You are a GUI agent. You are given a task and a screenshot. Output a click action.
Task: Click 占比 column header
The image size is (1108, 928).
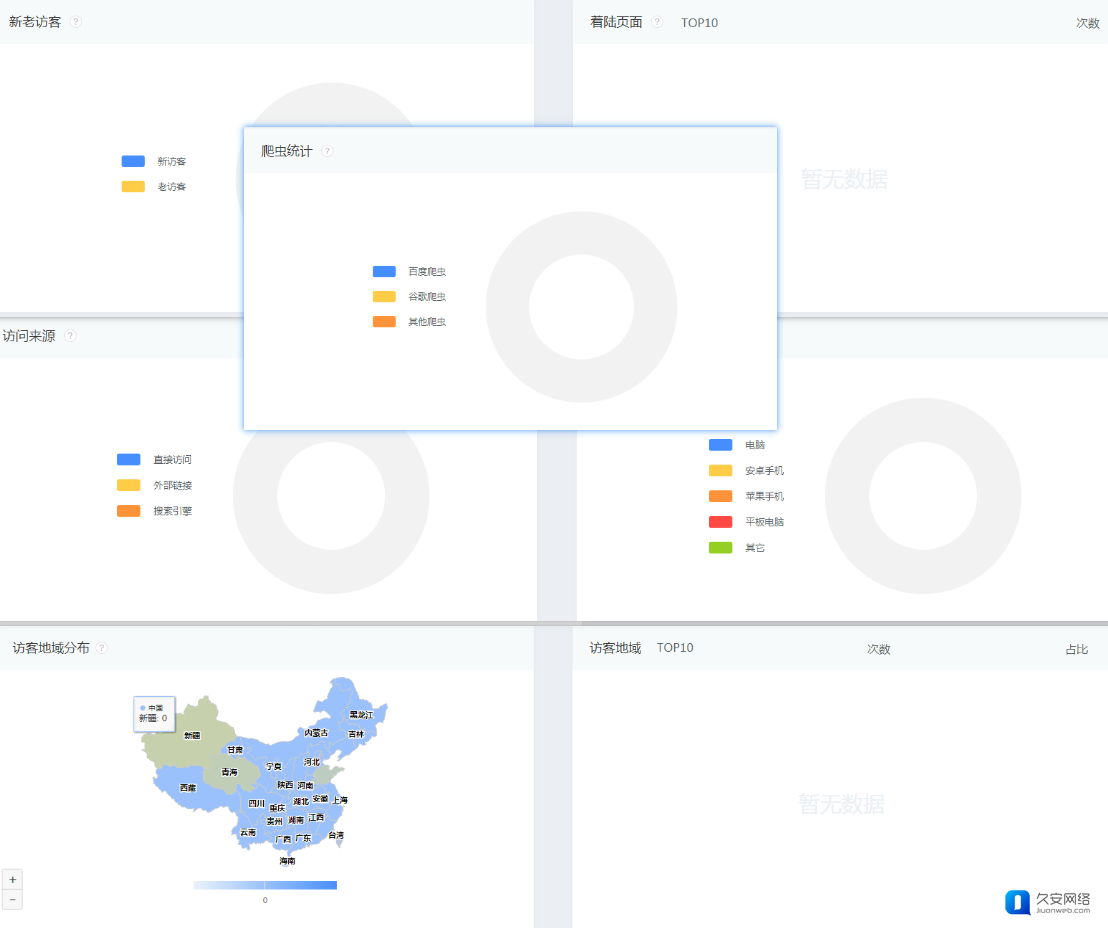1076,649
